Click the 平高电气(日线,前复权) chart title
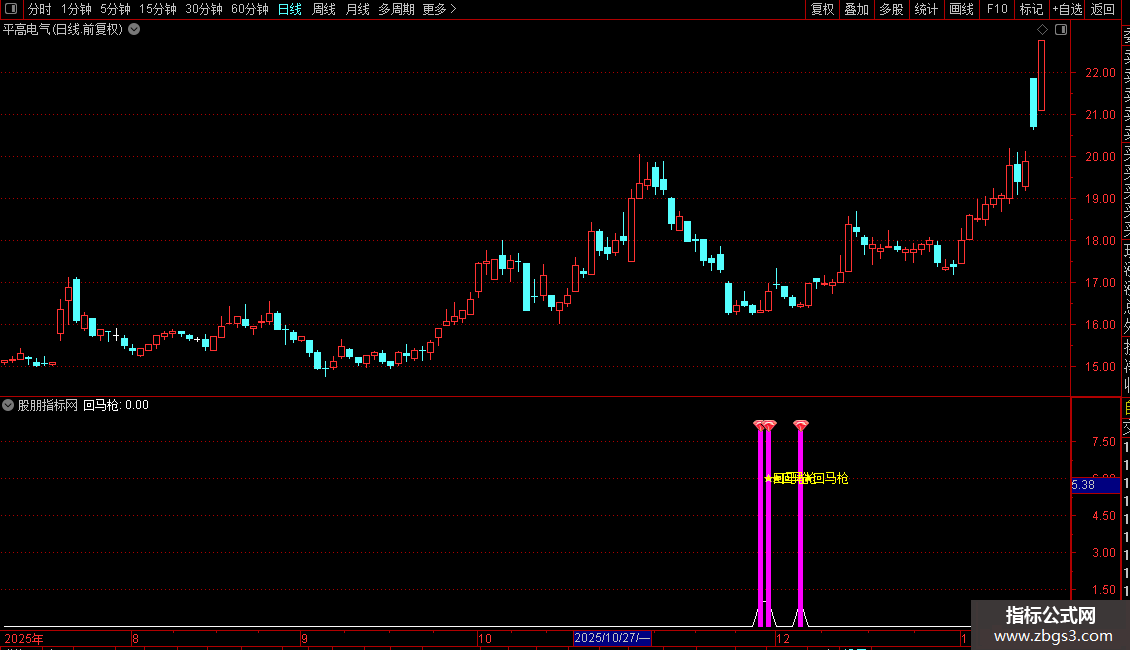Viewport: 1130px width, 650px height. pyautogui.click(x=63, y=30)
